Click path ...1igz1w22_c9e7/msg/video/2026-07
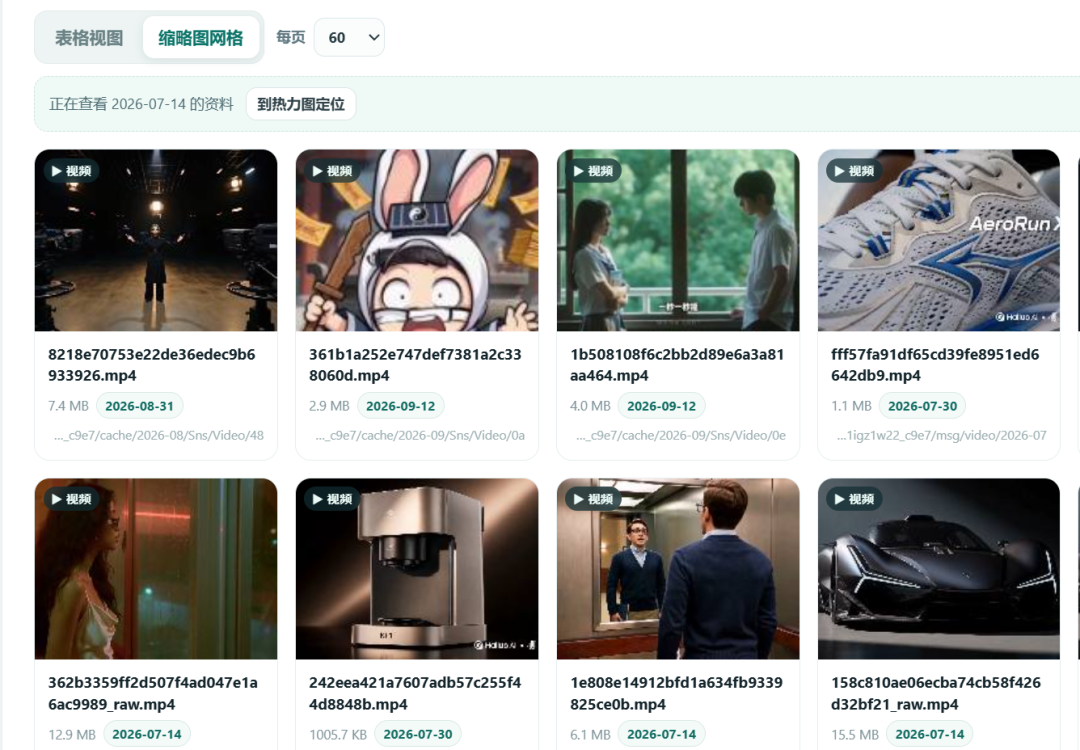This screenshot has height=750, width=1080. pyautogui.click(x=942, y=435)
